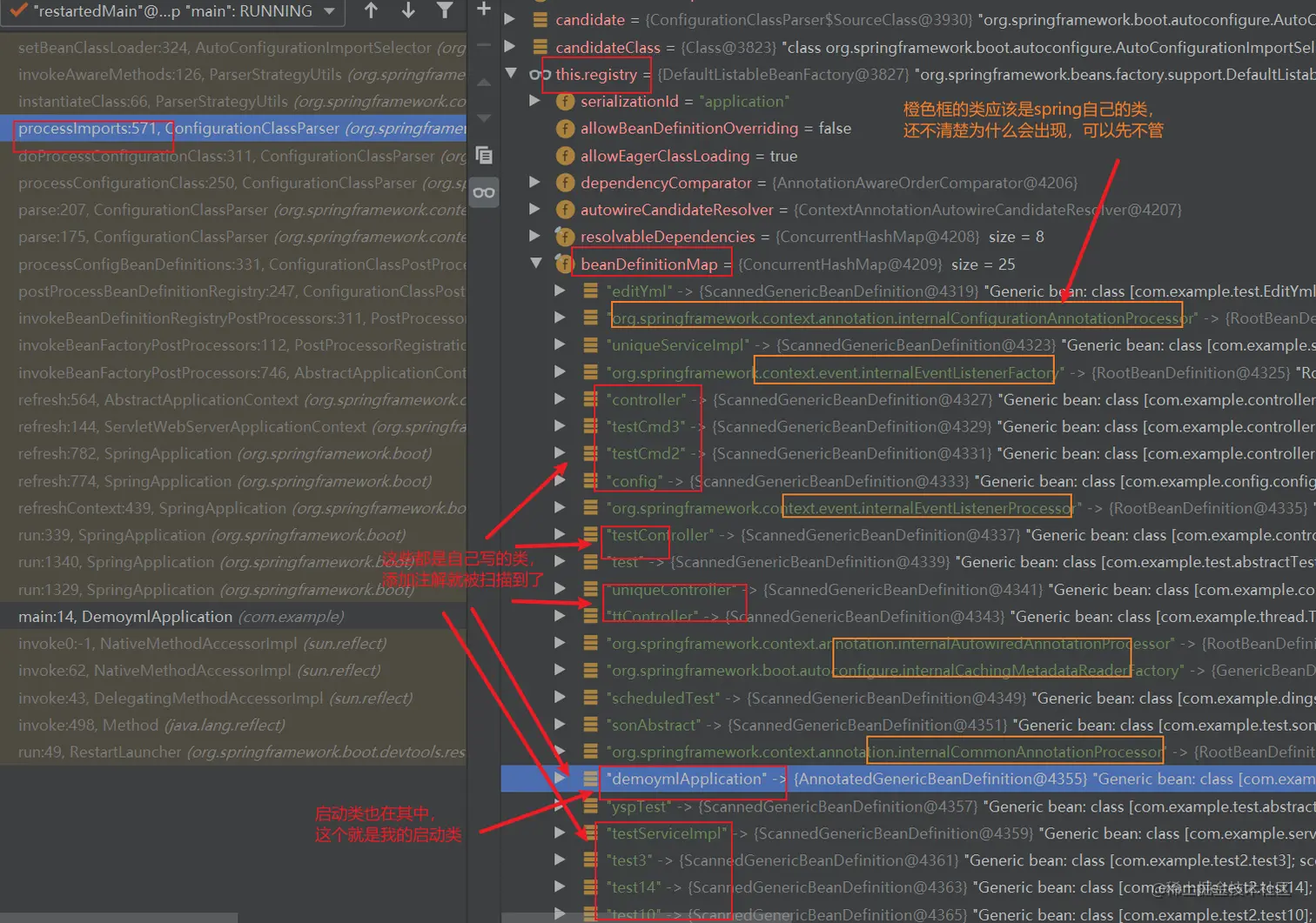Click the entry icon beside "config"
The height and width of the screenshot is (923, 1316).
(x=591, y=481)
